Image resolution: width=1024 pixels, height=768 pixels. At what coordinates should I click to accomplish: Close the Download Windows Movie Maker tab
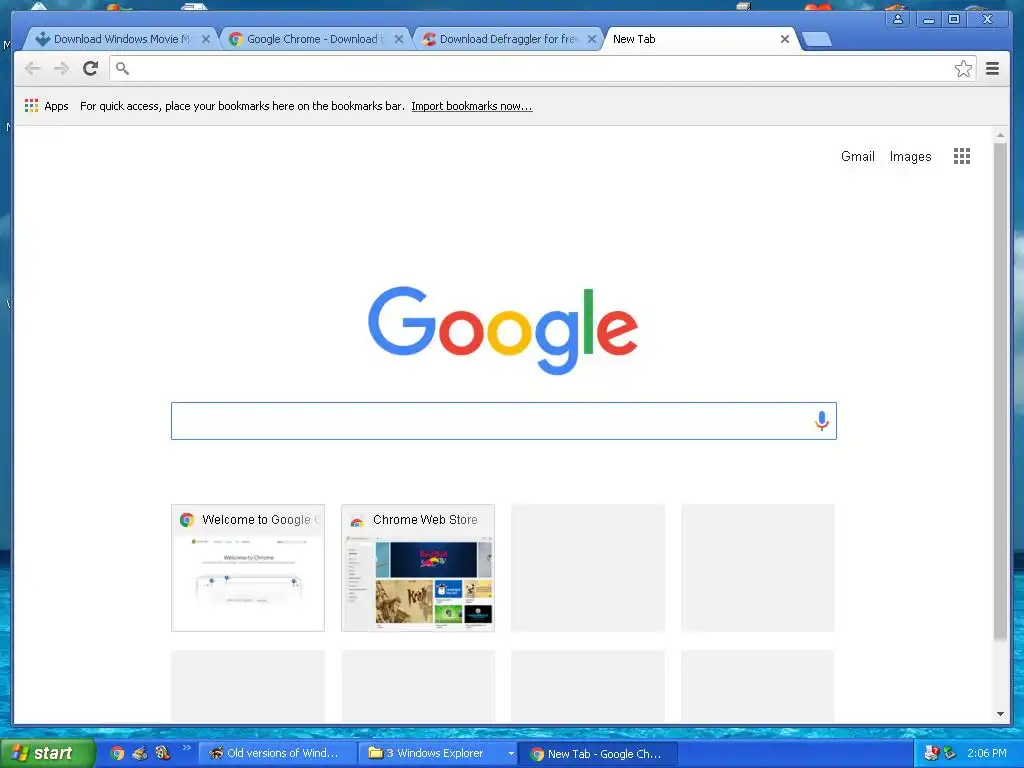point(206,39)
